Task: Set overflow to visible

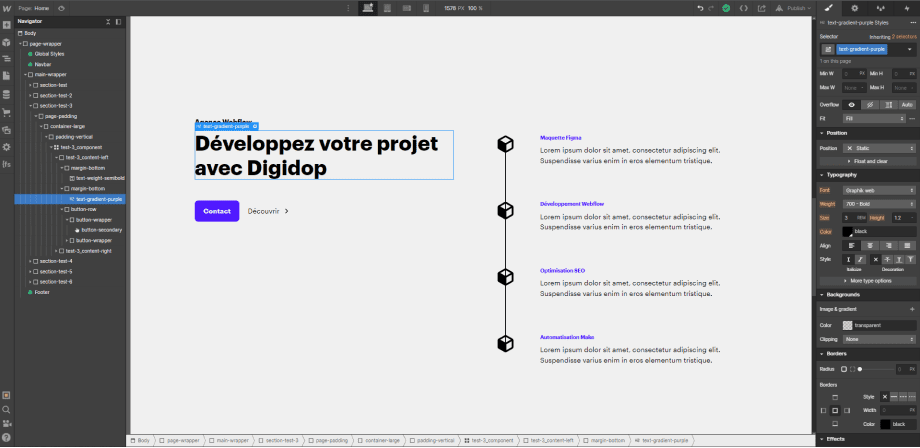Action: [852, 104]
